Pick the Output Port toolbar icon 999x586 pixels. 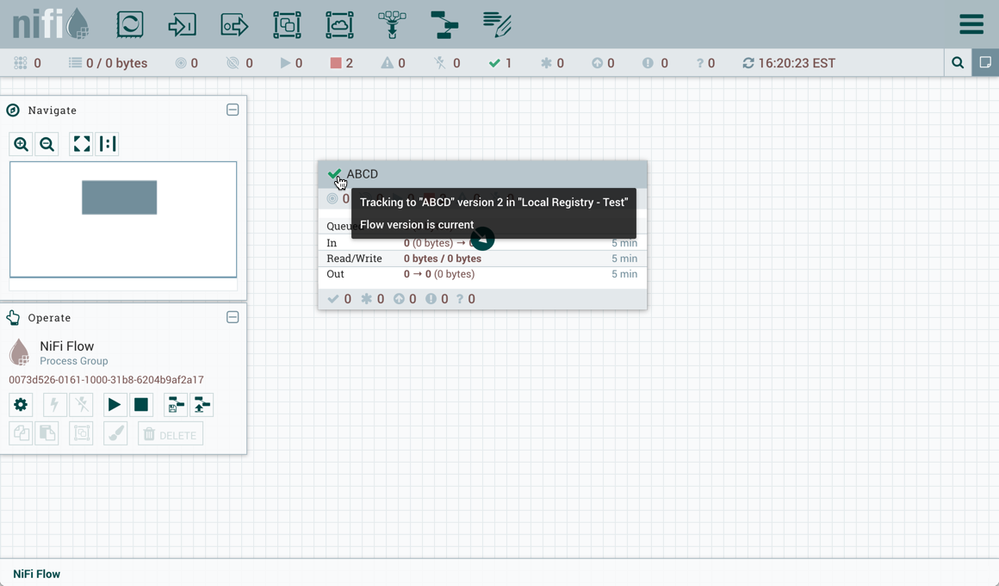(x=234, y=24)
